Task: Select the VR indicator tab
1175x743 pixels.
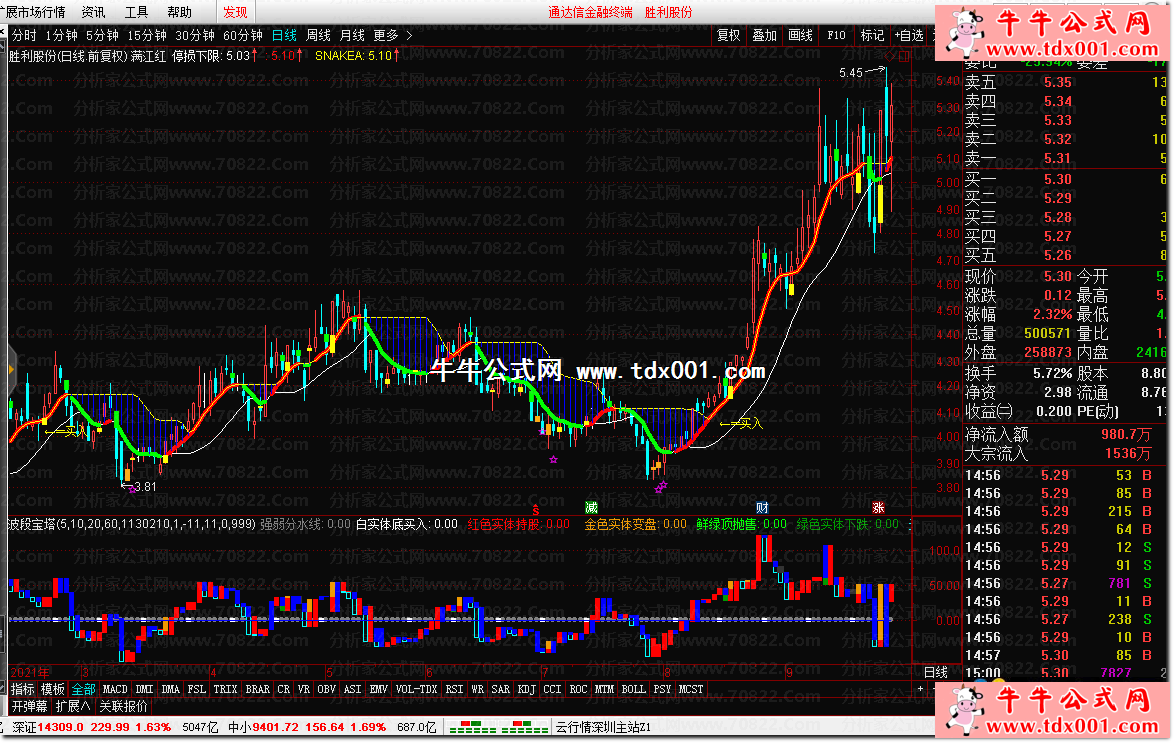Action: pos(303,689)
